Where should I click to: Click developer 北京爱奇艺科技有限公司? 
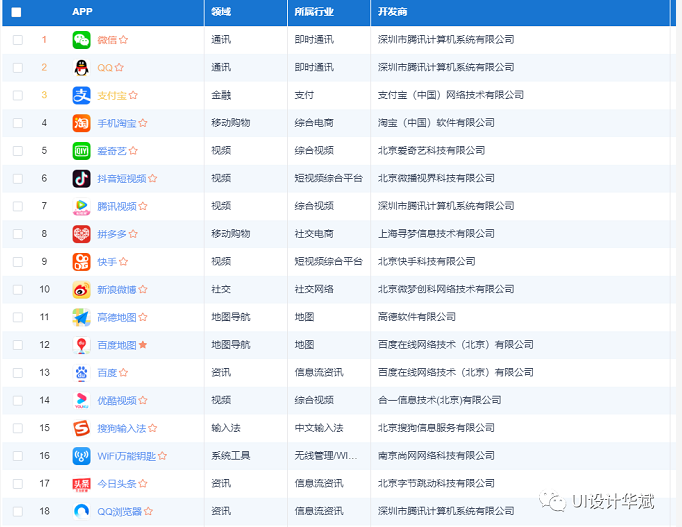point(431,151)
